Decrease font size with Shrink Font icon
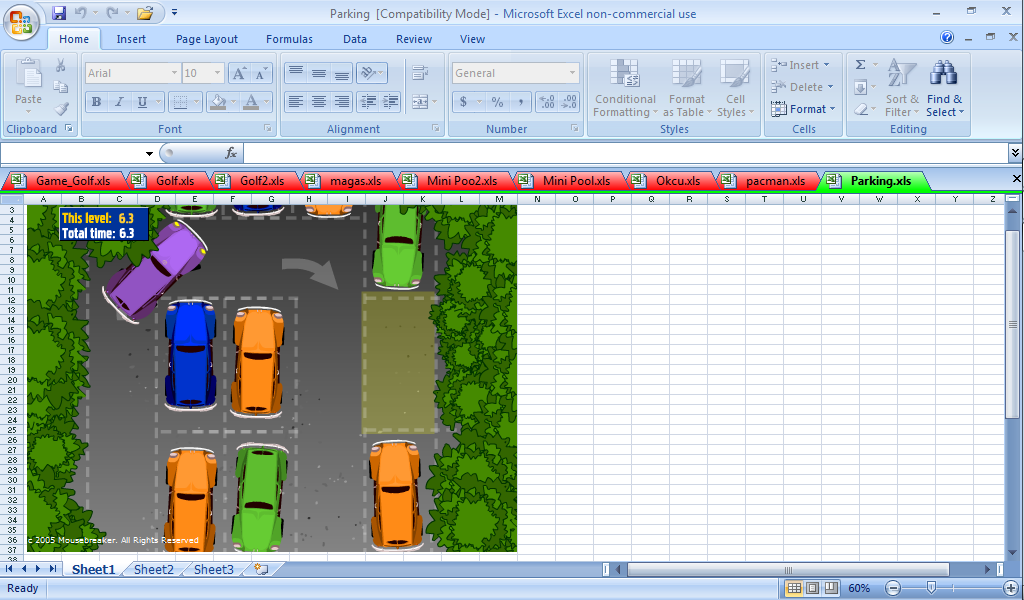This screenshot has height=600, width=1024. pyautogui.click(x=261, y=73)
